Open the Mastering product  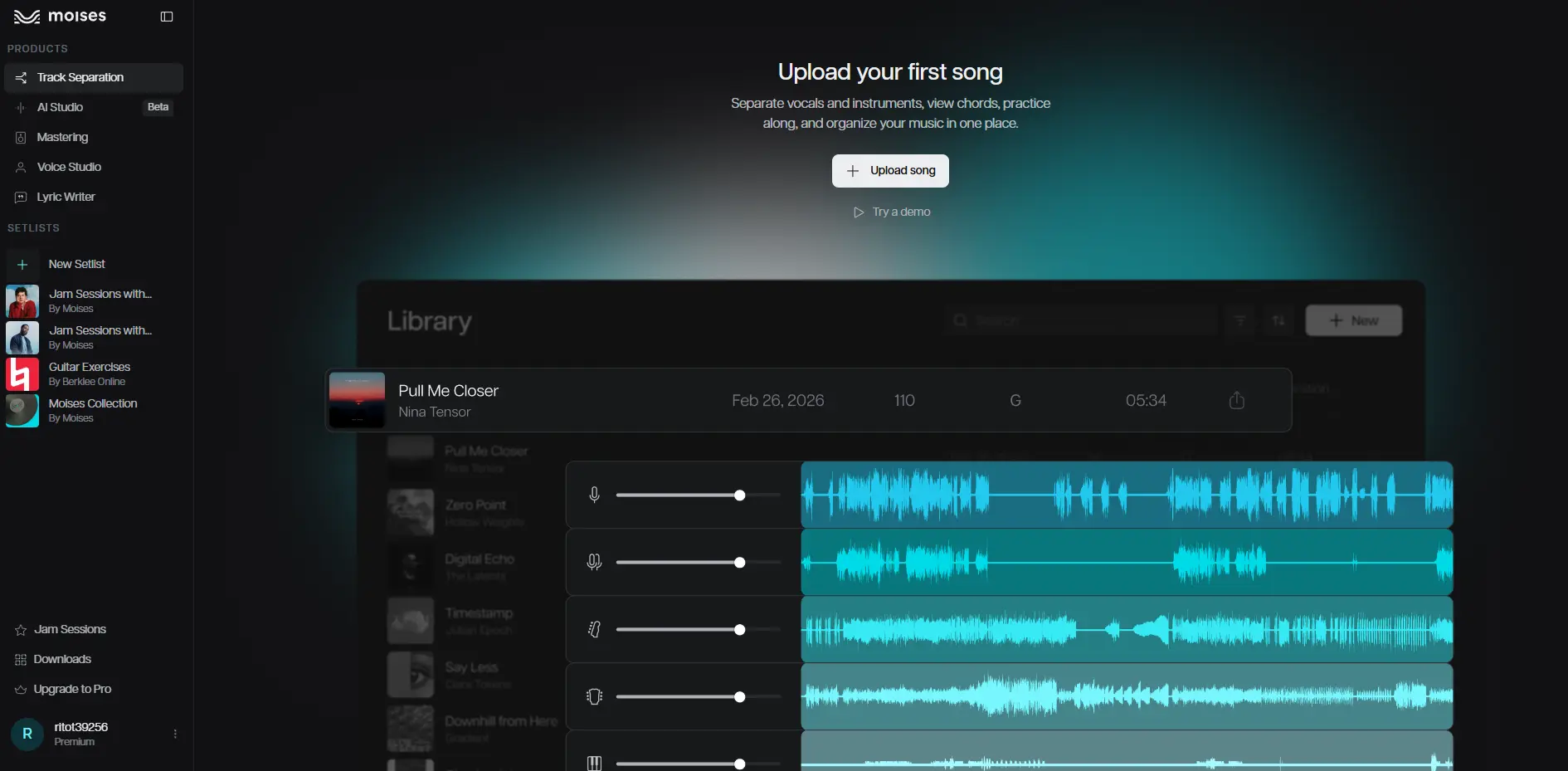click(94, 137)
